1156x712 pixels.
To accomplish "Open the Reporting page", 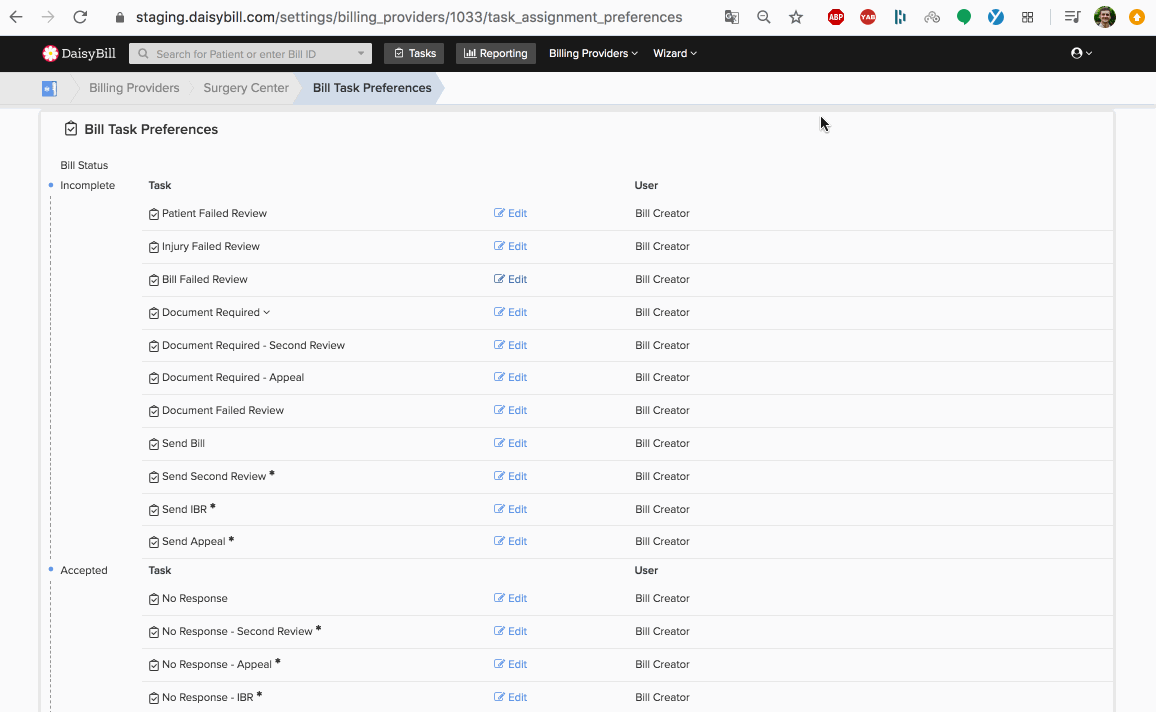I will pyautogui.click(x=495, y=53).
